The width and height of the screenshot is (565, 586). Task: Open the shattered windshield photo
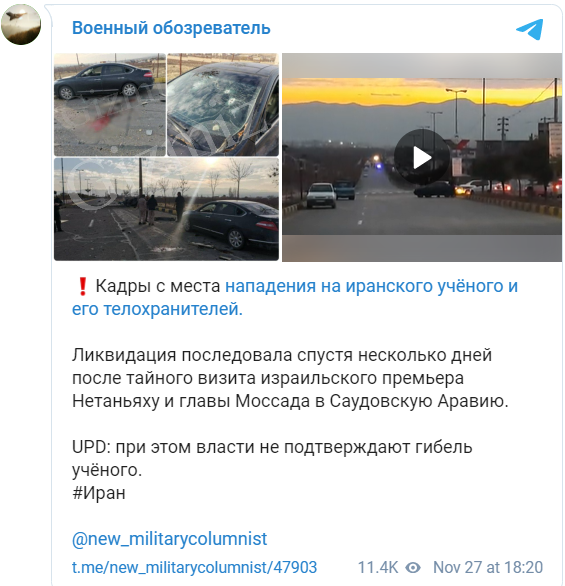(223, 105)
